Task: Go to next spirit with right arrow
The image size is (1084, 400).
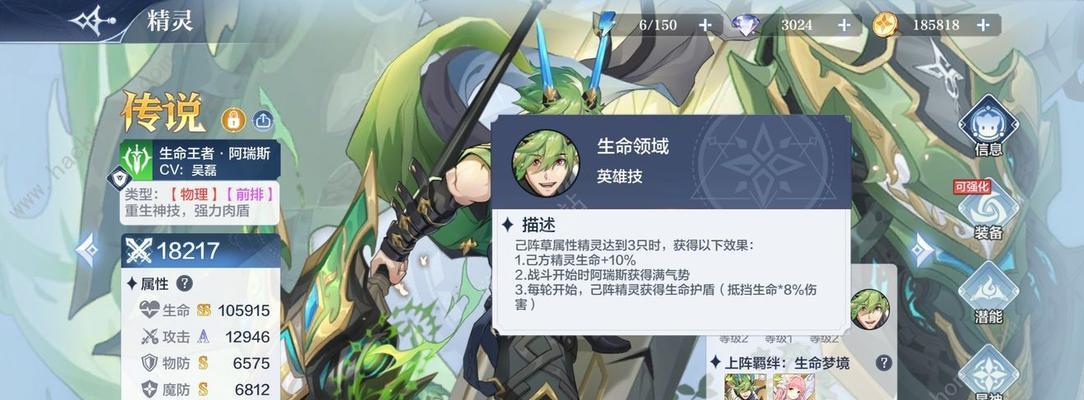Action: point(923,249)
